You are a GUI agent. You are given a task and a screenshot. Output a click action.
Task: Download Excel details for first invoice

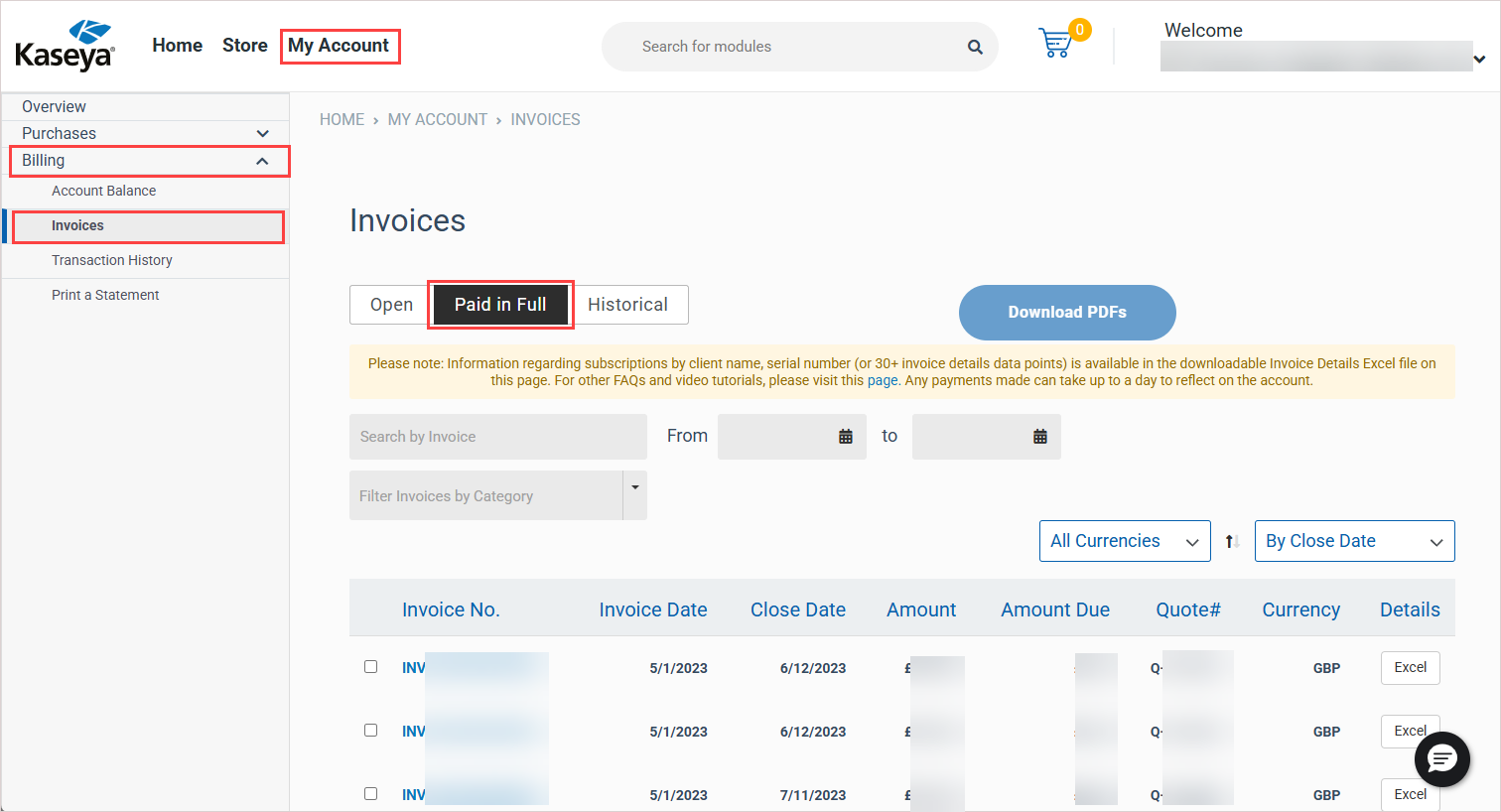pos(1410,668)
